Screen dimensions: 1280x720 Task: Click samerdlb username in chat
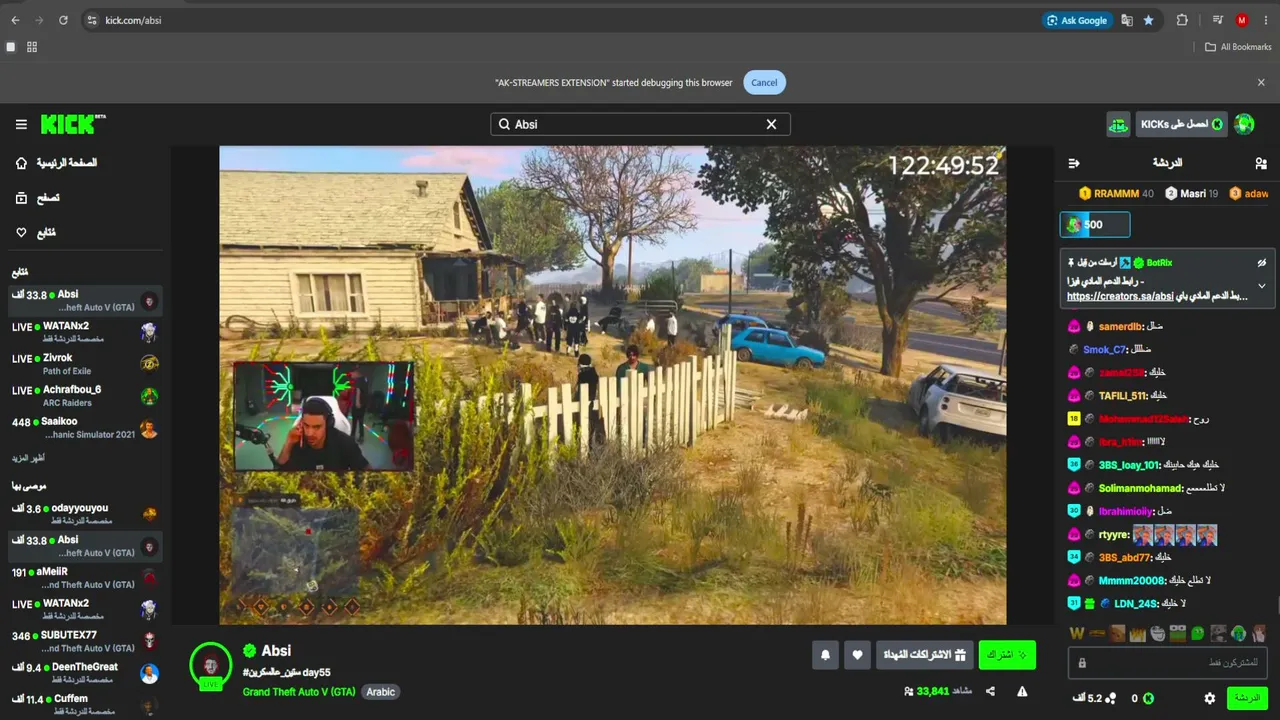[x=1120, y=327]
